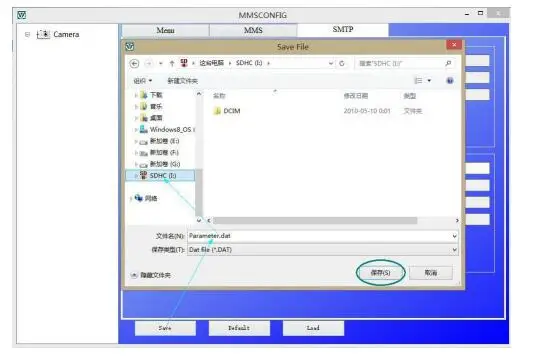
Task: Click the horizontal scrollbar in file list
Action: (315, 221)
